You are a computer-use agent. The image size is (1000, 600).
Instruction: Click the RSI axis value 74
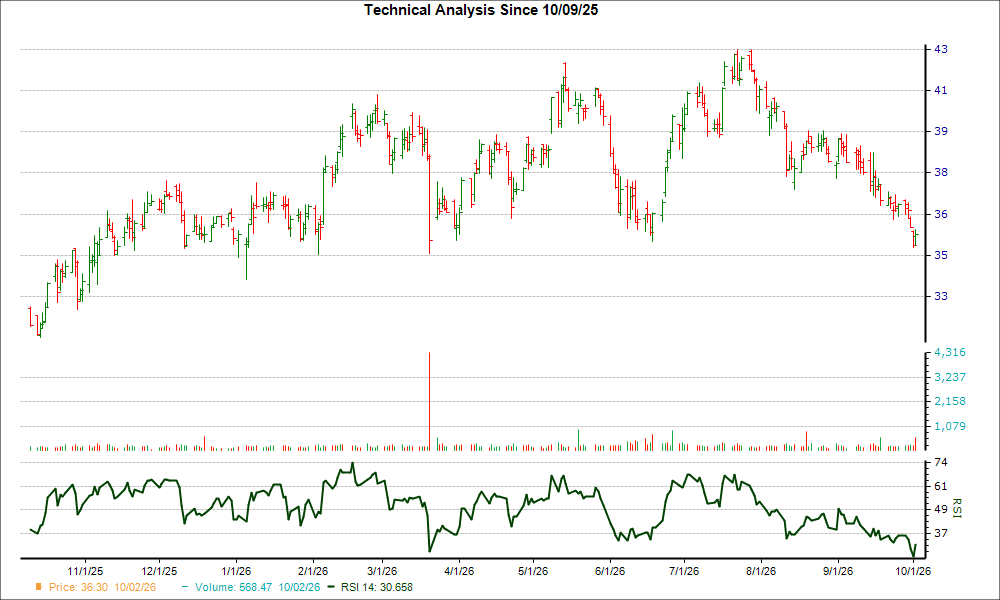[x=941, y=462]
